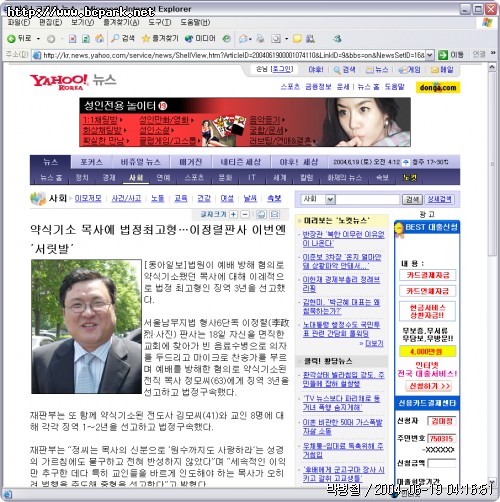Select 연예 in the news sub-navigation

point(163,178)
